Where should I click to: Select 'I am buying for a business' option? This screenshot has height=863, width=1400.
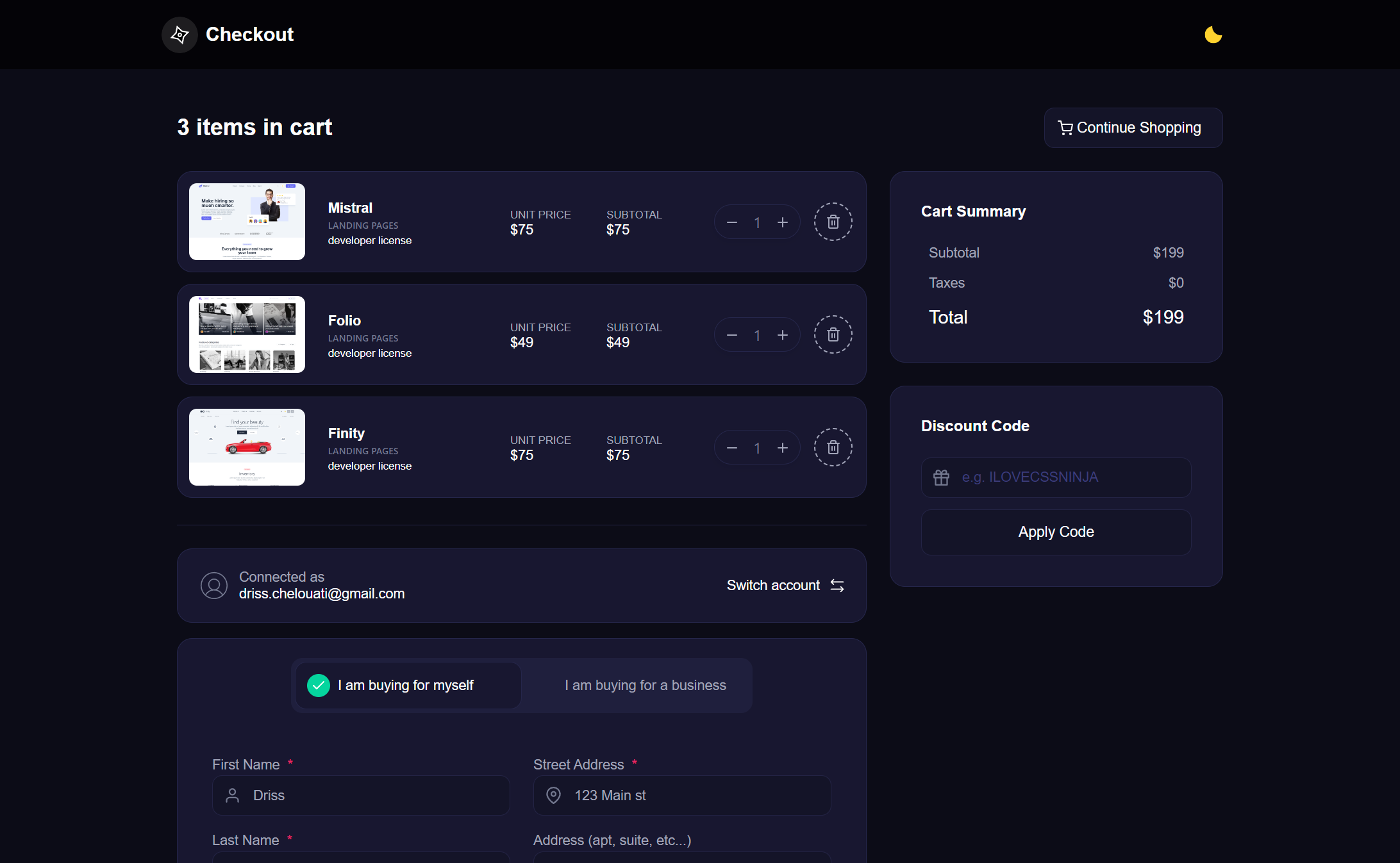(x=645, y=686)
